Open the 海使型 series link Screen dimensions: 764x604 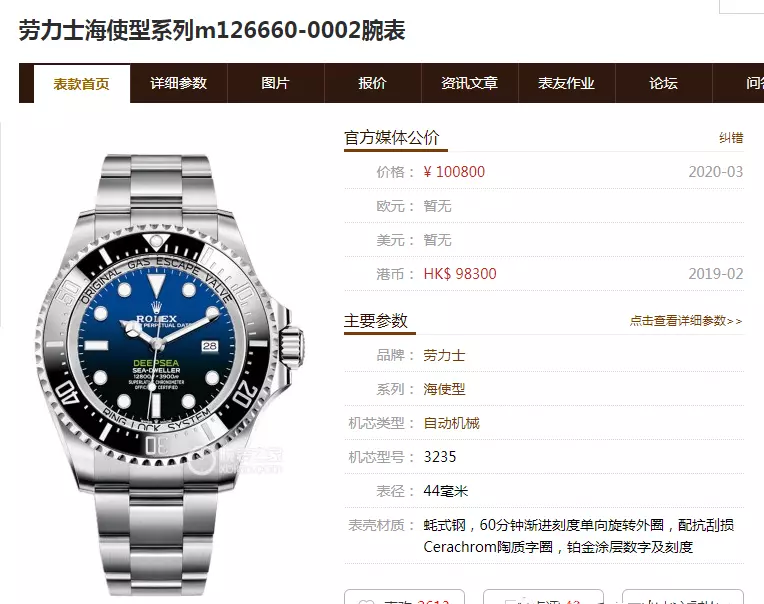point(444,389)
